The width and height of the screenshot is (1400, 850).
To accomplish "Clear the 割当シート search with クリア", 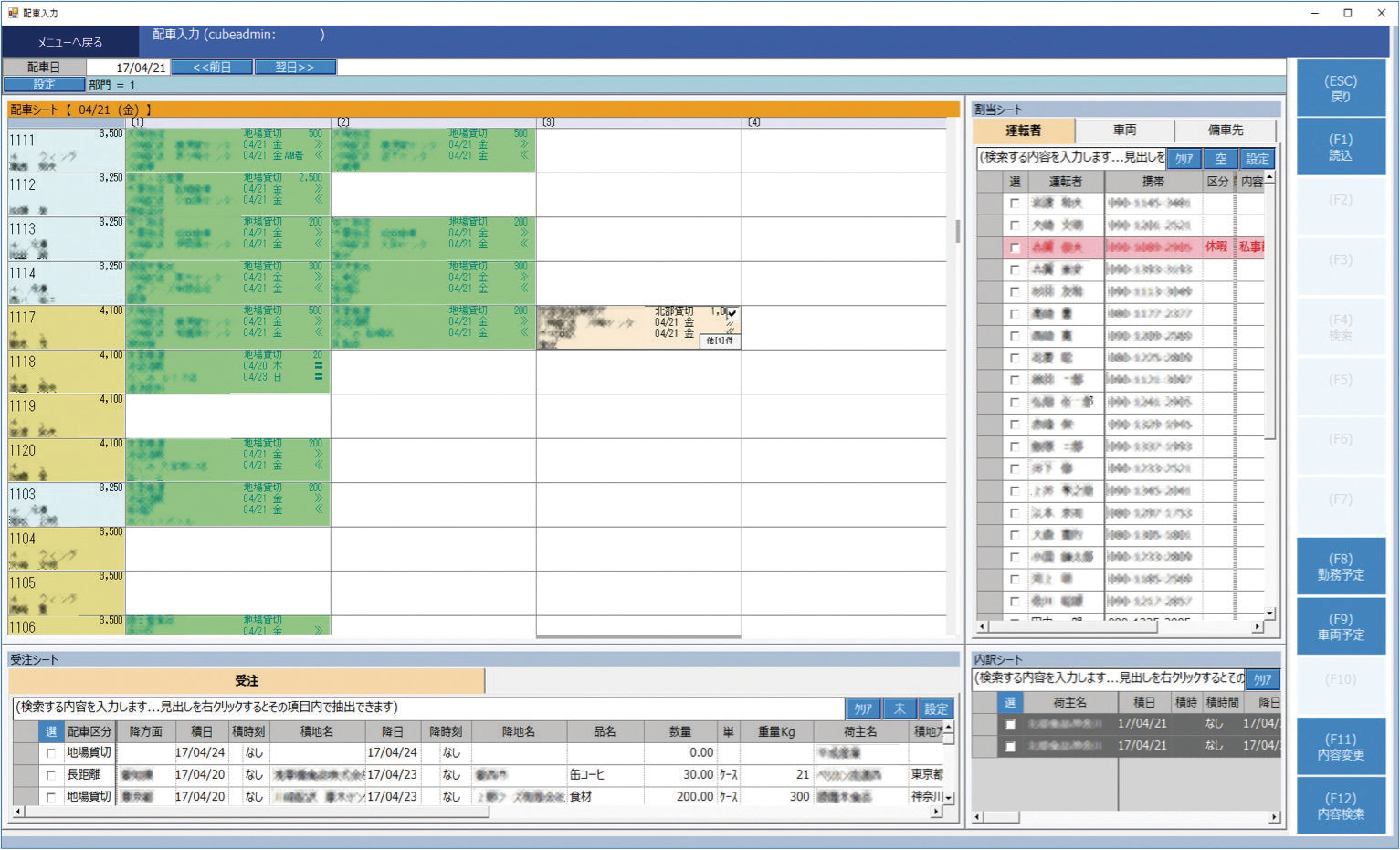I will tap(1184, 159).
